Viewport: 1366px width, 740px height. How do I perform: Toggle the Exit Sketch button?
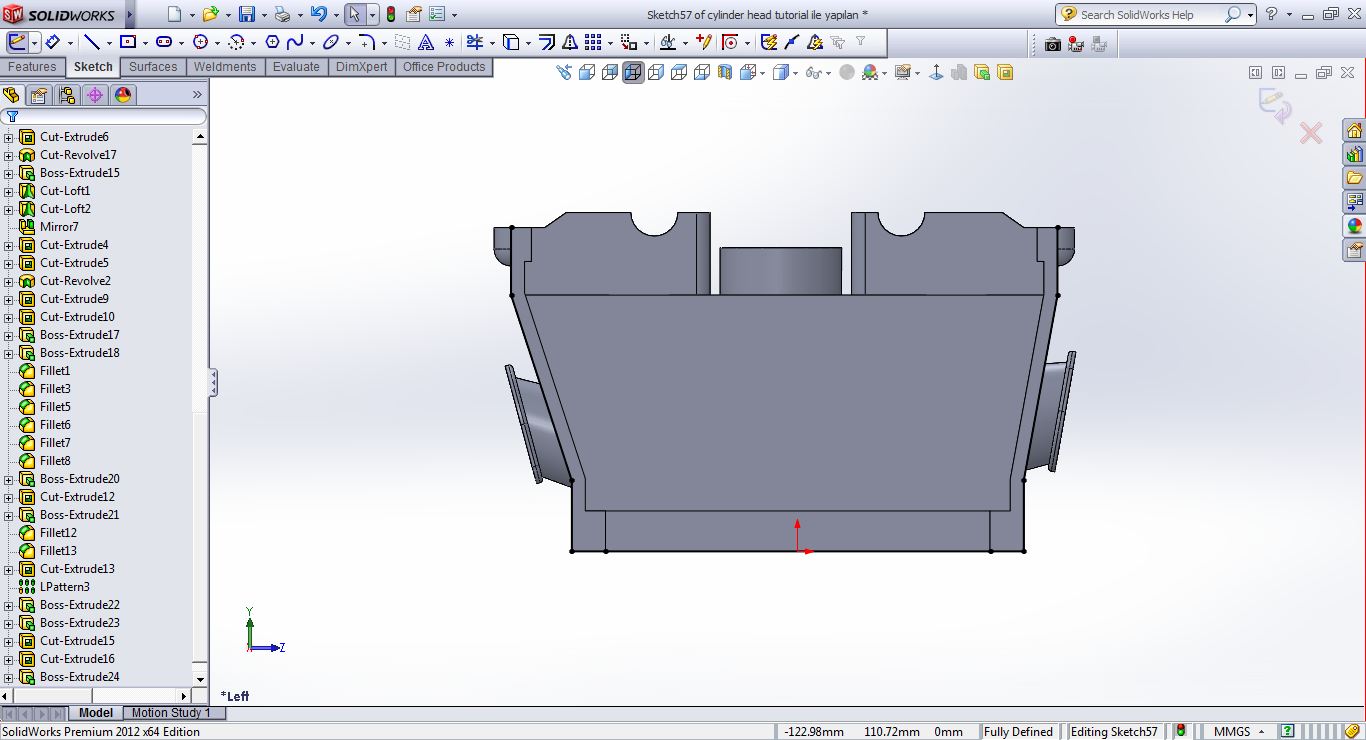coord(18,42)
